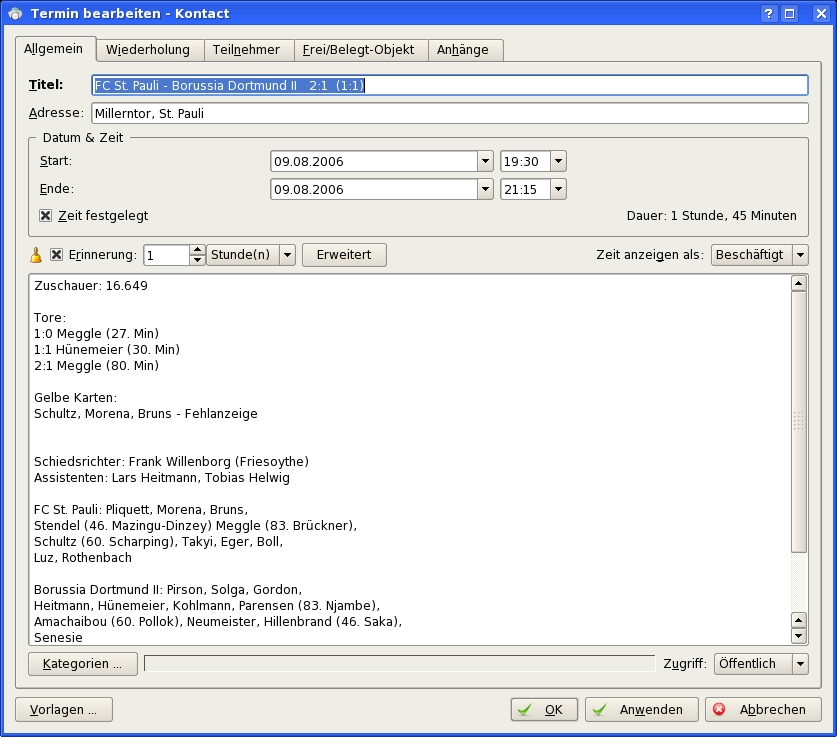
Task: Open the Ende date dropdown
Action: click(485, 189)
